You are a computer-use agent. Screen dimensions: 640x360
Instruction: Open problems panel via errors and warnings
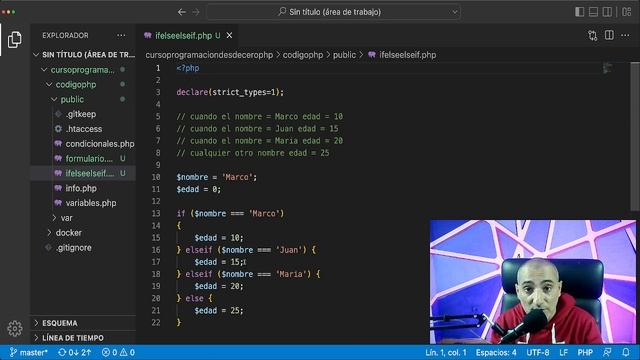pos(118,352)
